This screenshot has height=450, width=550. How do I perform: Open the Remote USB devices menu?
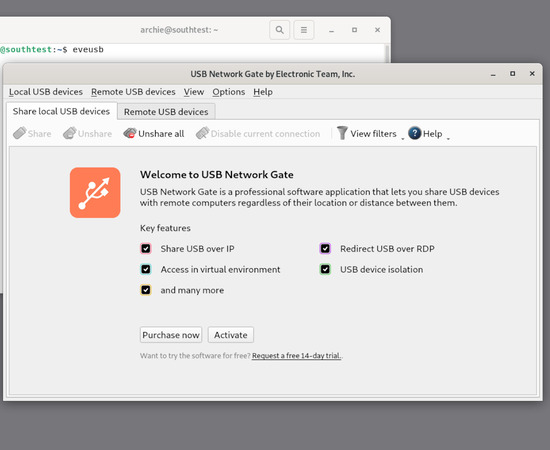coord(133,92)
